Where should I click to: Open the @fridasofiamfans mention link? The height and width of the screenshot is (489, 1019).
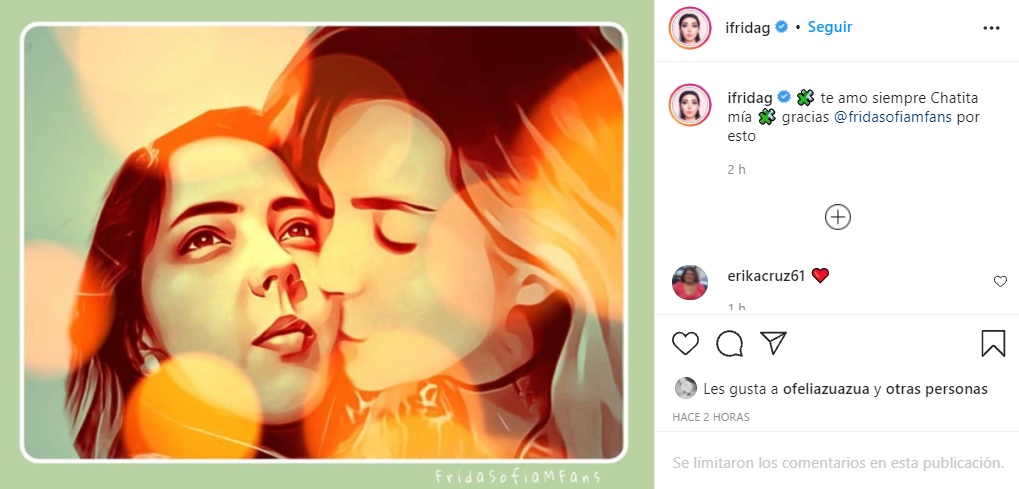coord(892,117)
